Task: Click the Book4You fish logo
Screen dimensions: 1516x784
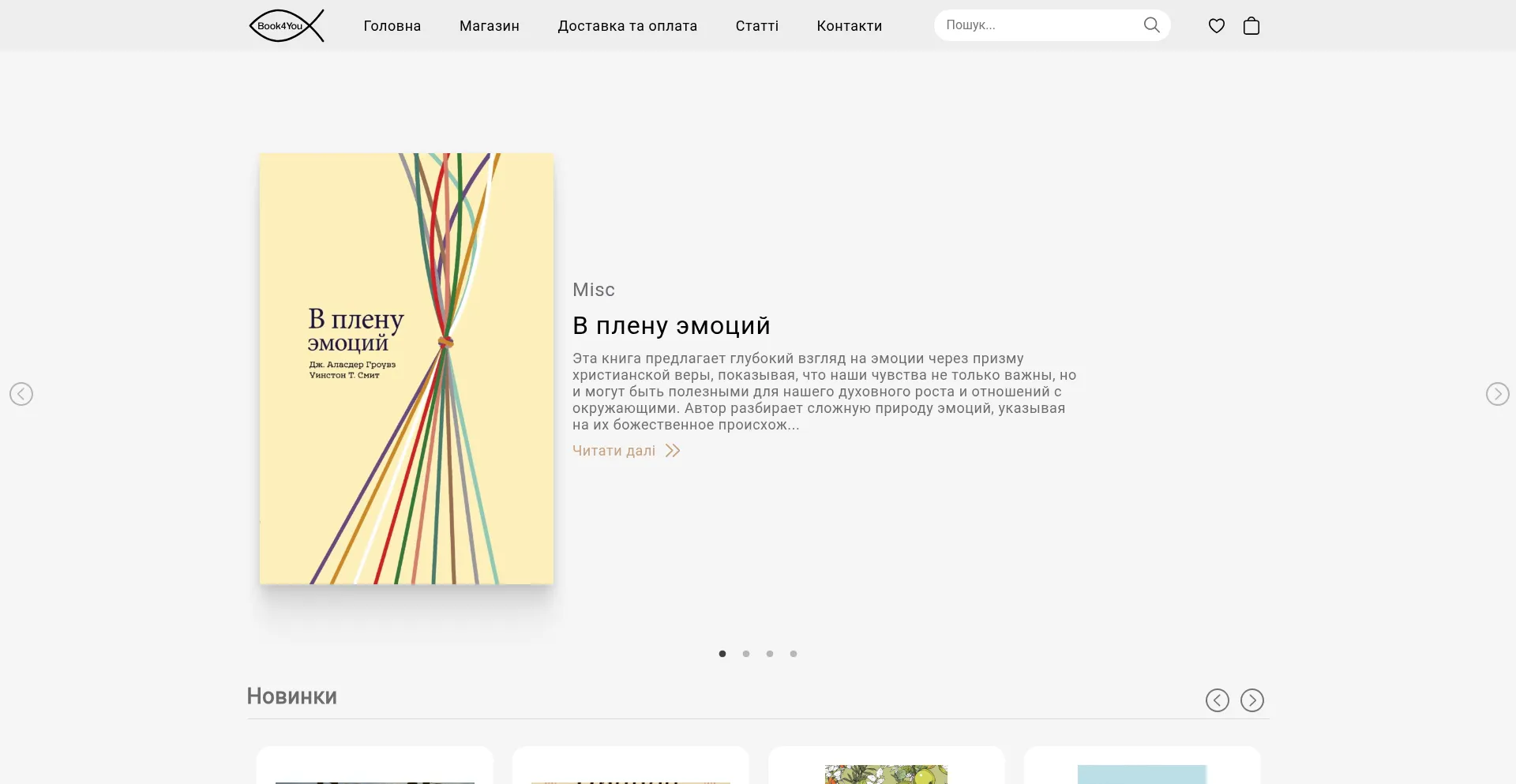Action: point(286,26)
